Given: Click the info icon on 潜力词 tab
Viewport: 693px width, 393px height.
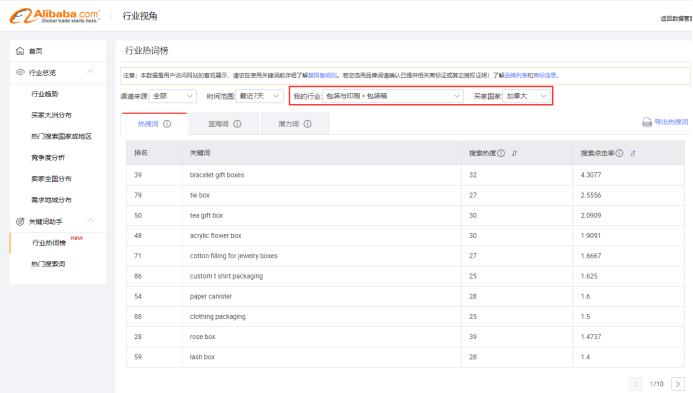Looking at the screenshot, I should point(308,124).
